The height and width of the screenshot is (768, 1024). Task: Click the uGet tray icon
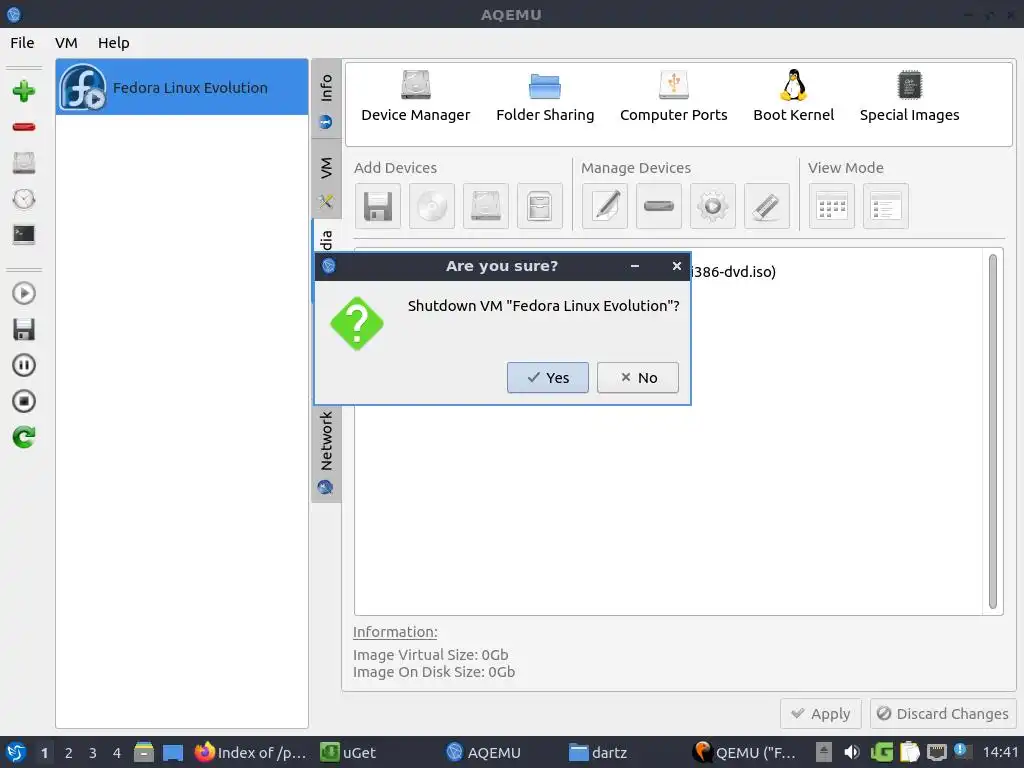881,752
